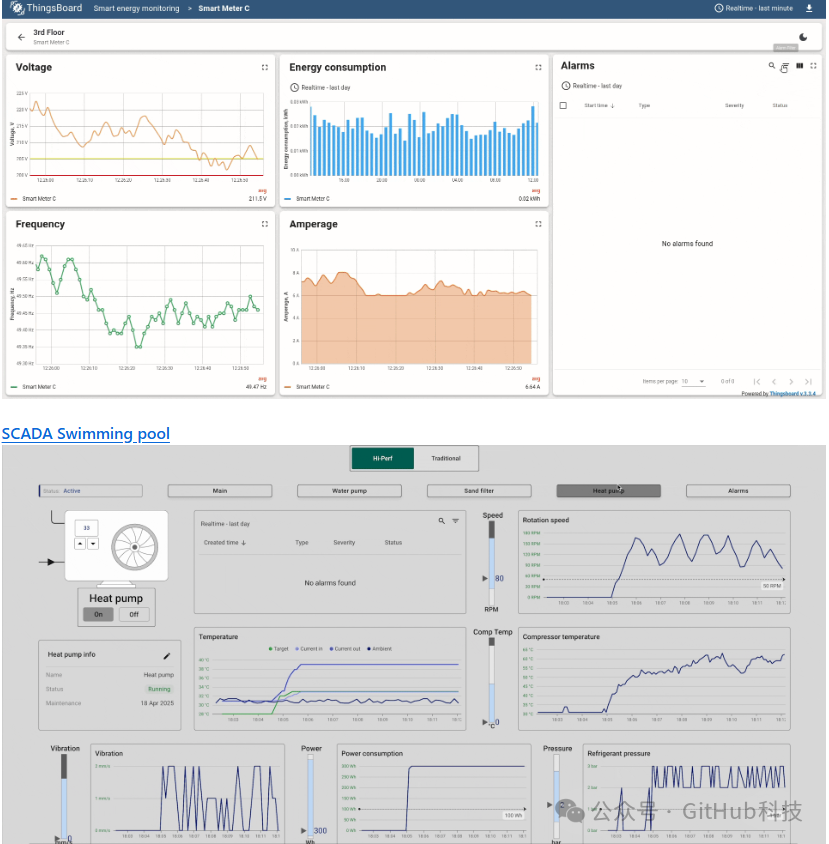This screenshot has width=829, height=844.
Task: Toggle the Ambient series in Temperature legend
Action: pyautogui.click(x=380, y=649)
